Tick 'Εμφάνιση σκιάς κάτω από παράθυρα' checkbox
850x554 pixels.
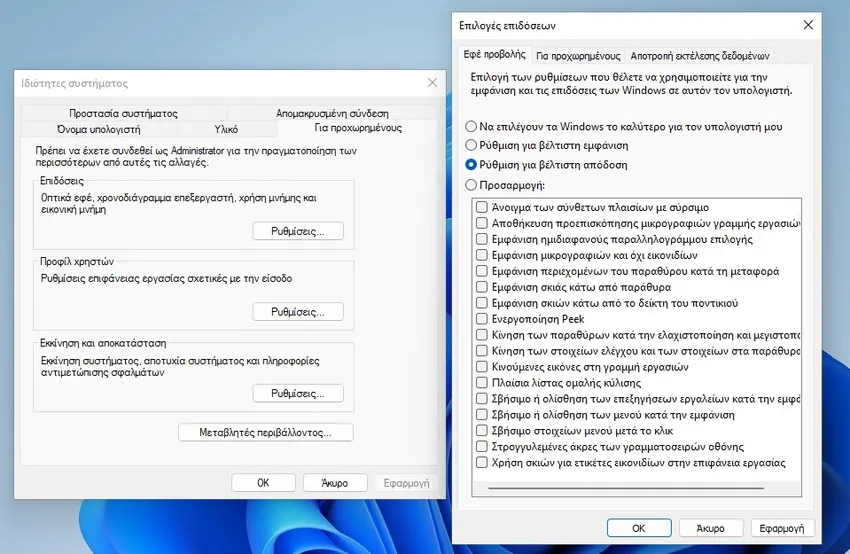[482, 287]
